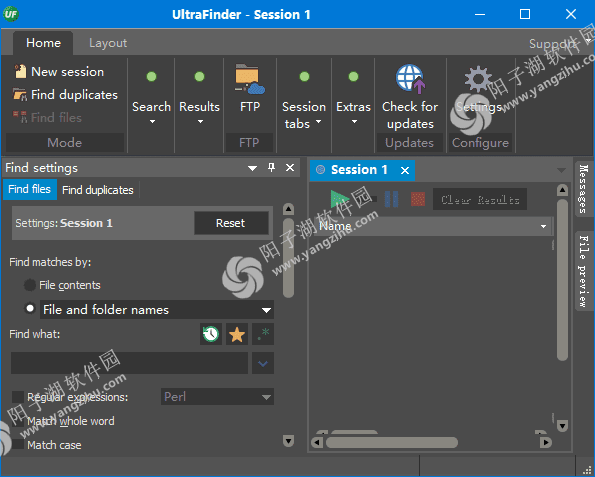Screen dimensions: 595x477
Task: Click results scrollbar left arrow
Action: [x=316, y=442]
